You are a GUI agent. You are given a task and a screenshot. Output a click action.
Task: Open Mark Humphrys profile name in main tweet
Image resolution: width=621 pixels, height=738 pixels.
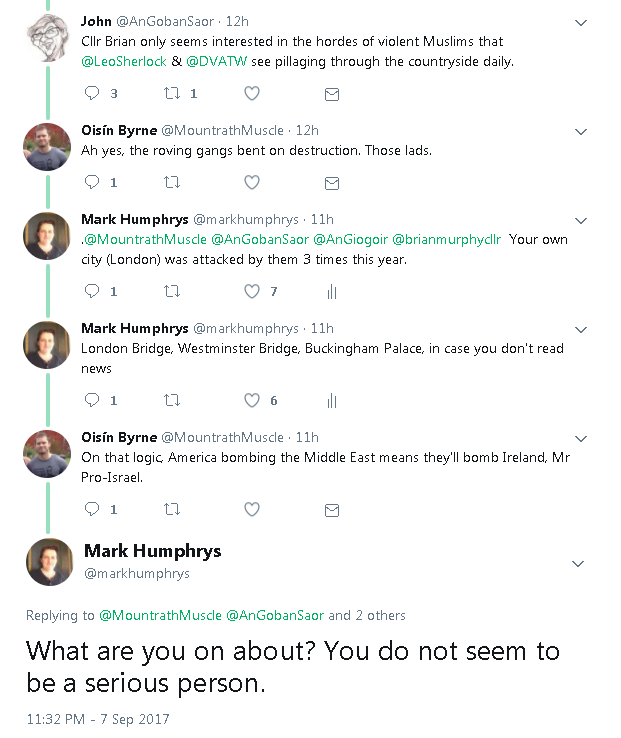pyautogui.click(x=152, y=552)
